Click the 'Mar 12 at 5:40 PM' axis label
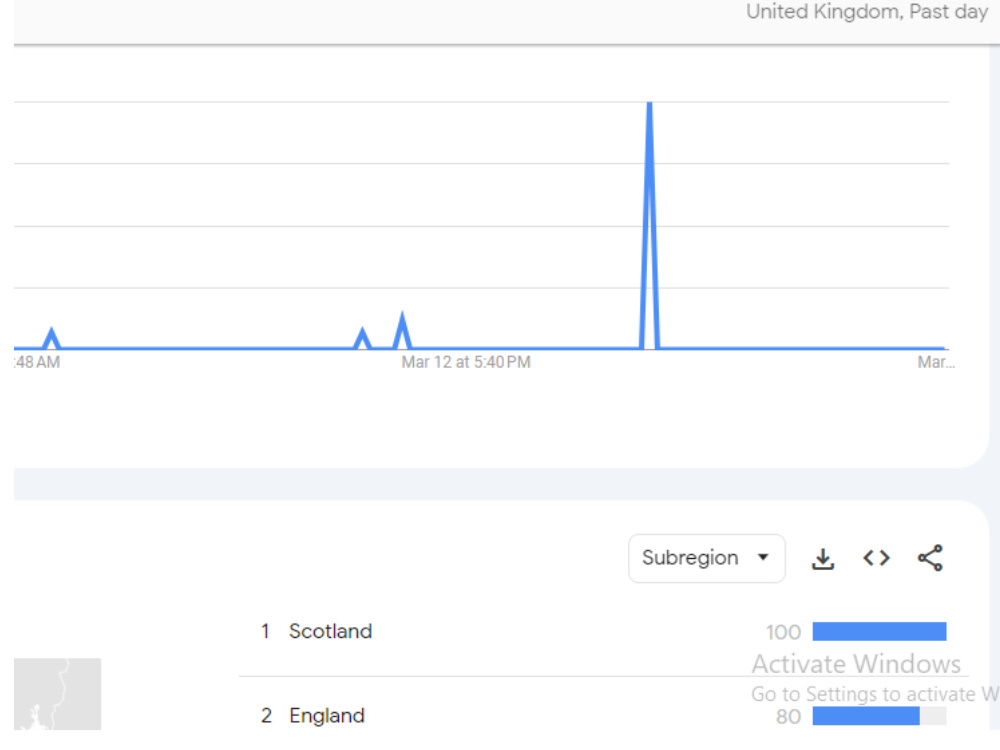Screen dimensions: 1000x750 tap(466, 362)
